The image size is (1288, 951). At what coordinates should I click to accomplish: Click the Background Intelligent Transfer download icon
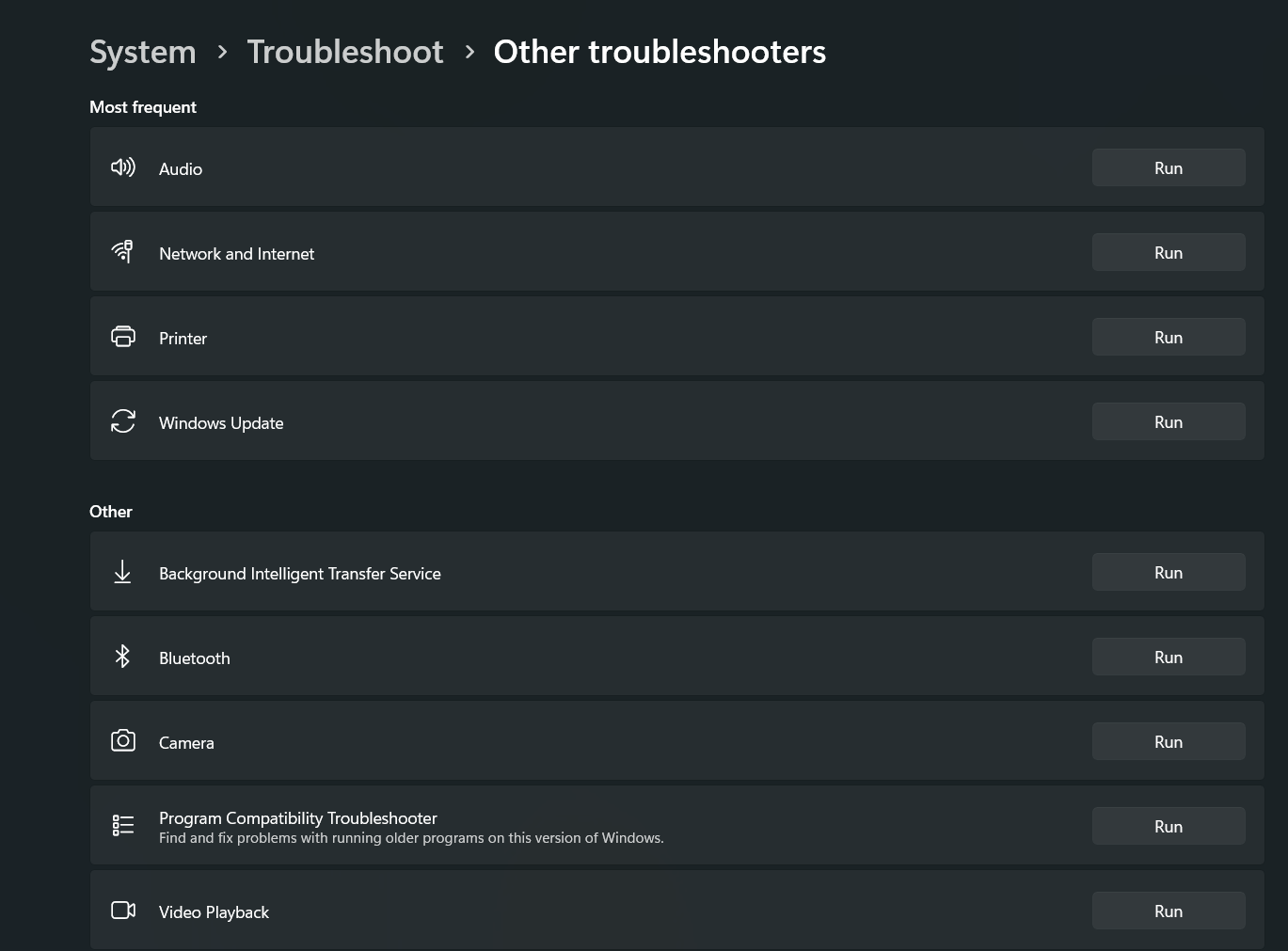(122, 572)
